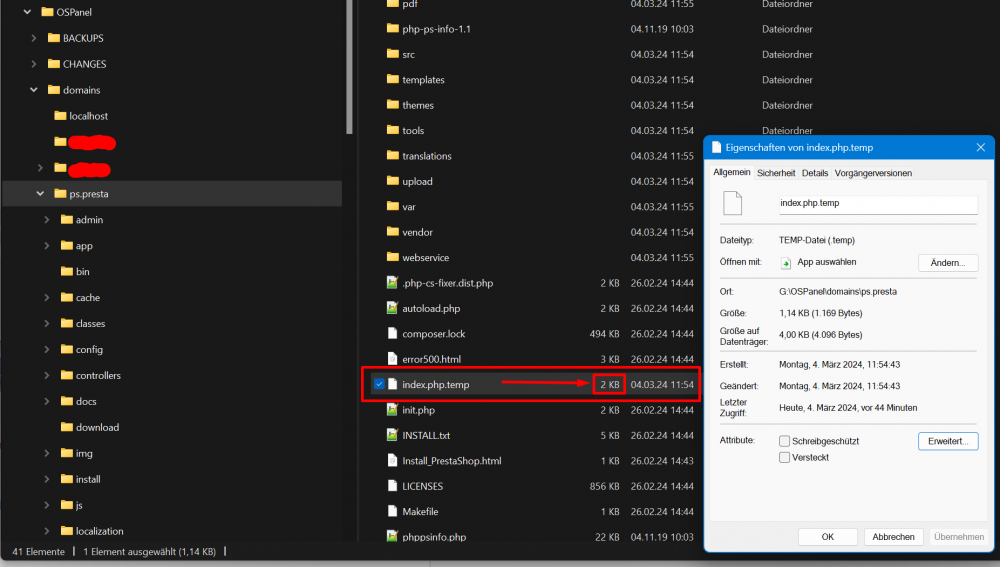Expand the admin folder node
The height and width of the screenshot is (567, 1000).
(x=47, y=219)
